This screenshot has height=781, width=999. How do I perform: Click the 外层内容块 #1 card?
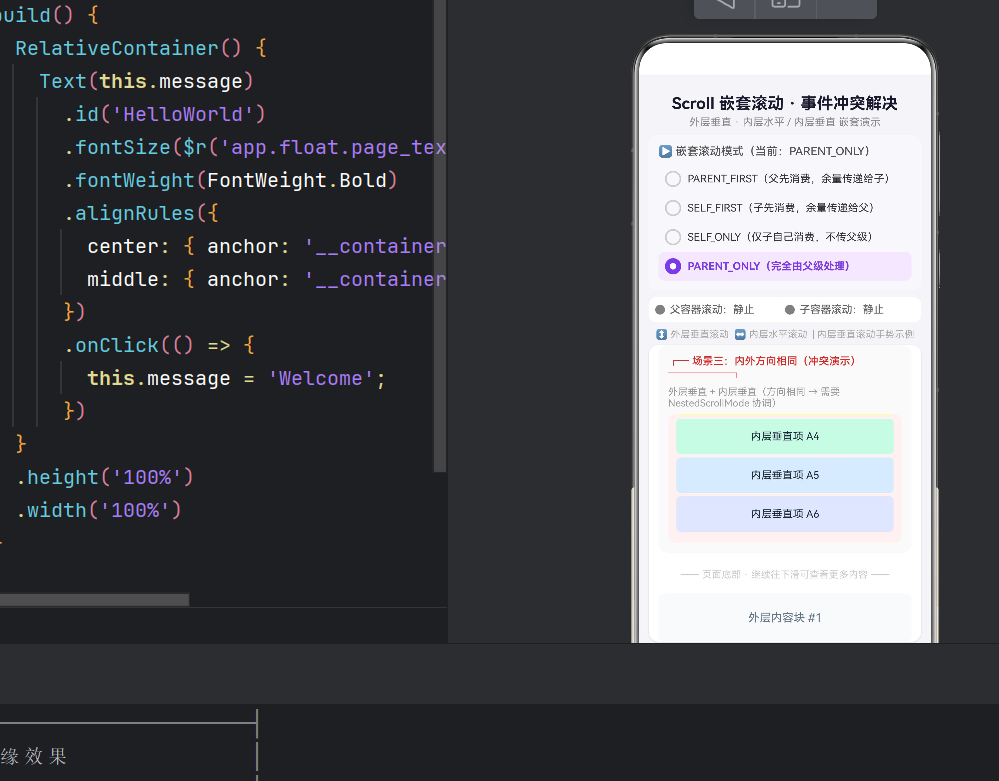pyautogui.click(x=785, y=617)
